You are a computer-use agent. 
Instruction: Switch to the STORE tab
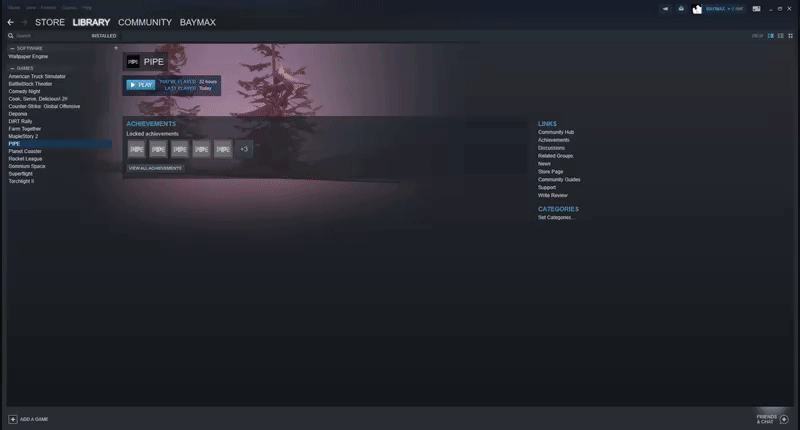[x=50, y=22]
